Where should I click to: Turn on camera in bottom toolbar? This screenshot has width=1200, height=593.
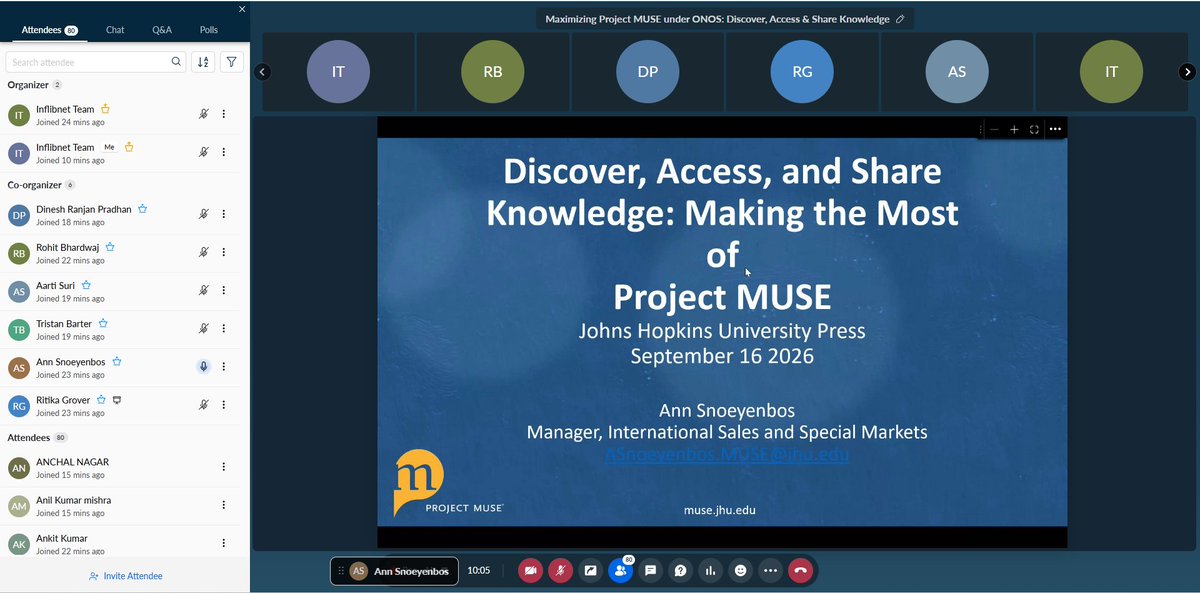[x=530, y=571]
